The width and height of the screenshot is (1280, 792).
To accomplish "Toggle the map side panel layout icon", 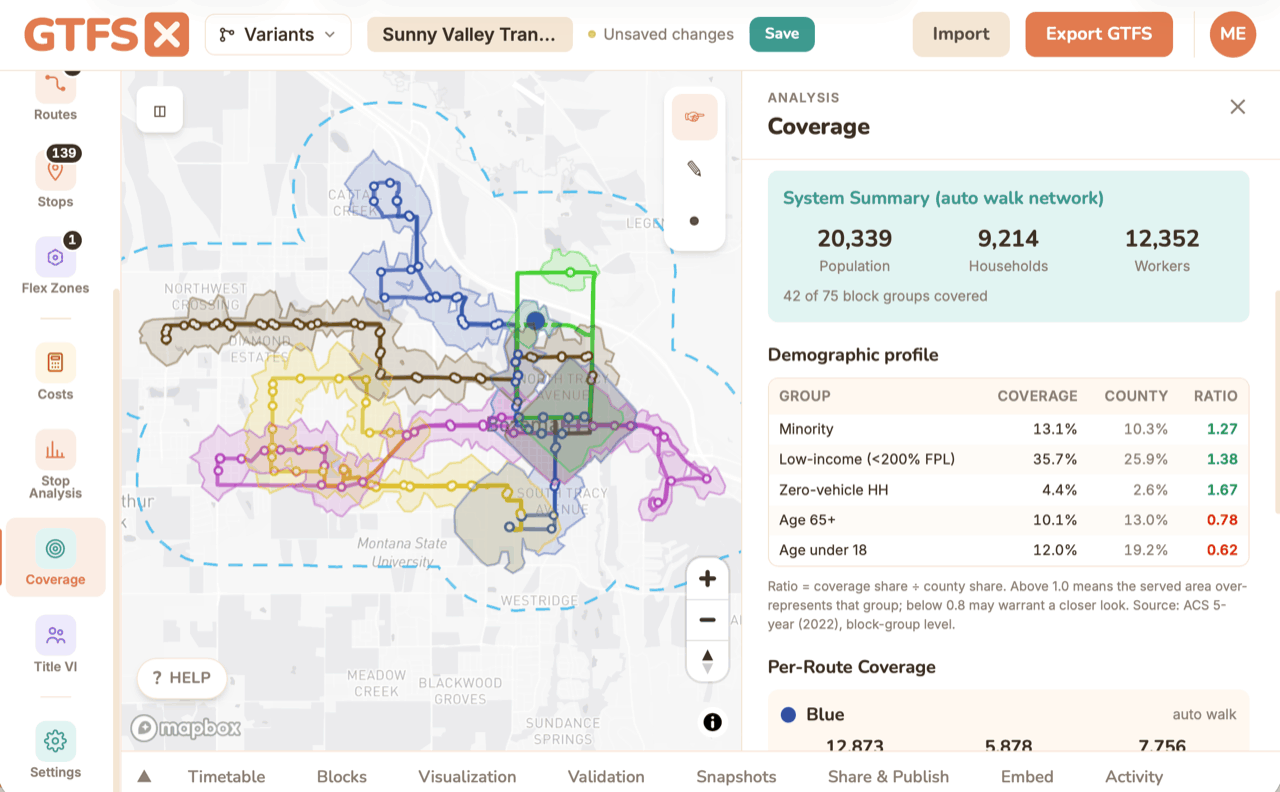I will 160,111.
